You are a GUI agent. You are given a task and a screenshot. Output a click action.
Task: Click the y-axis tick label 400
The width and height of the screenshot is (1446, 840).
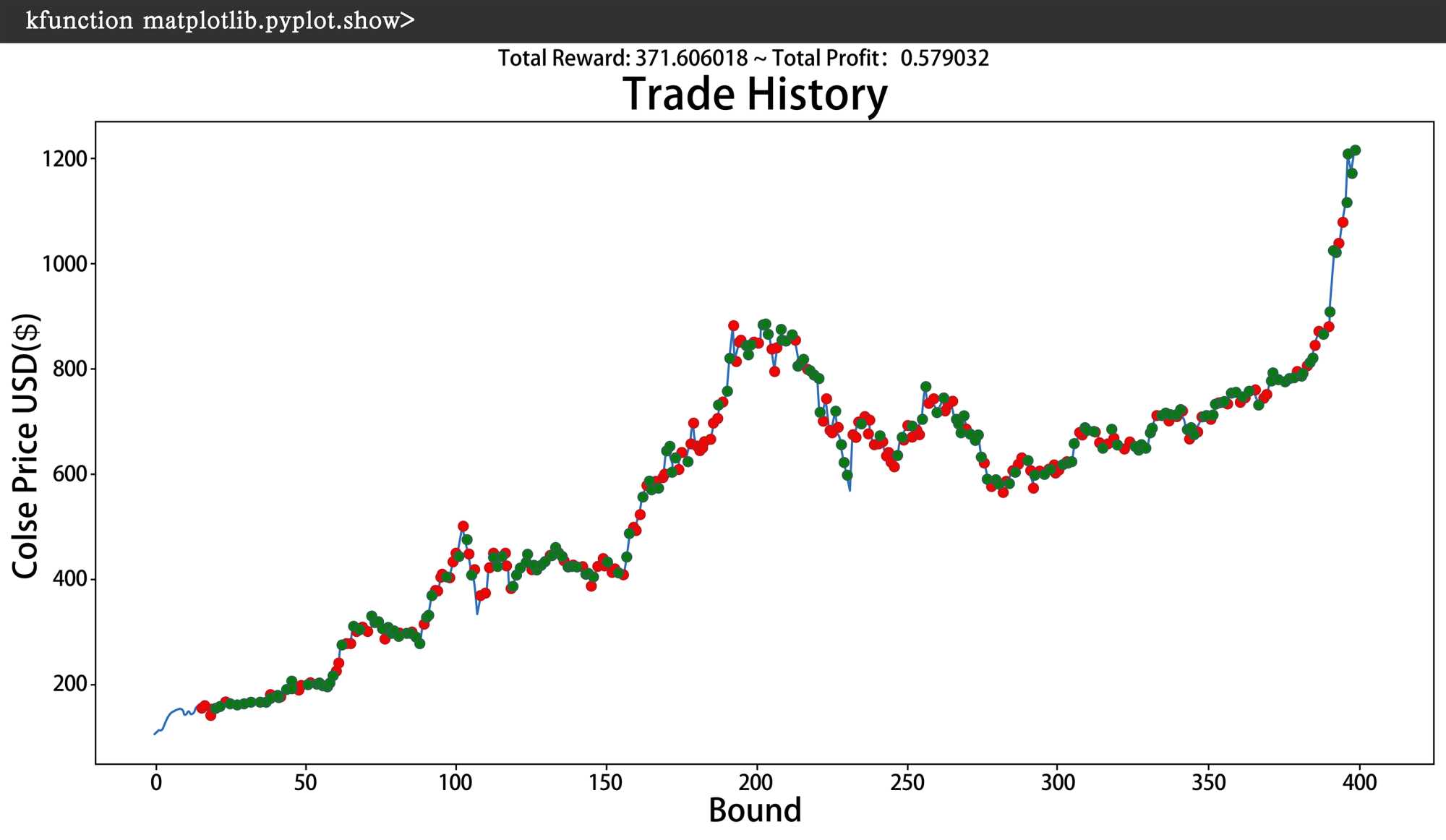point(69,579)
